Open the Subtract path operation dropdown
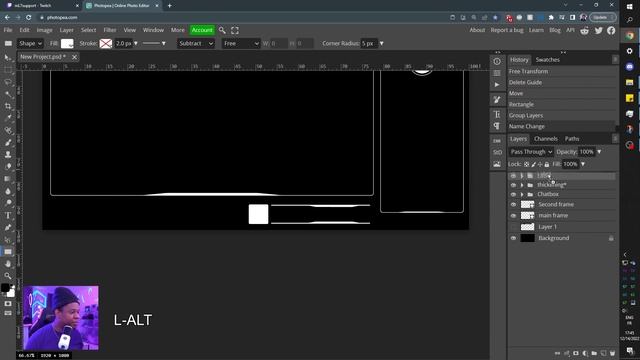The image size is (640, 360). [196, 43]
